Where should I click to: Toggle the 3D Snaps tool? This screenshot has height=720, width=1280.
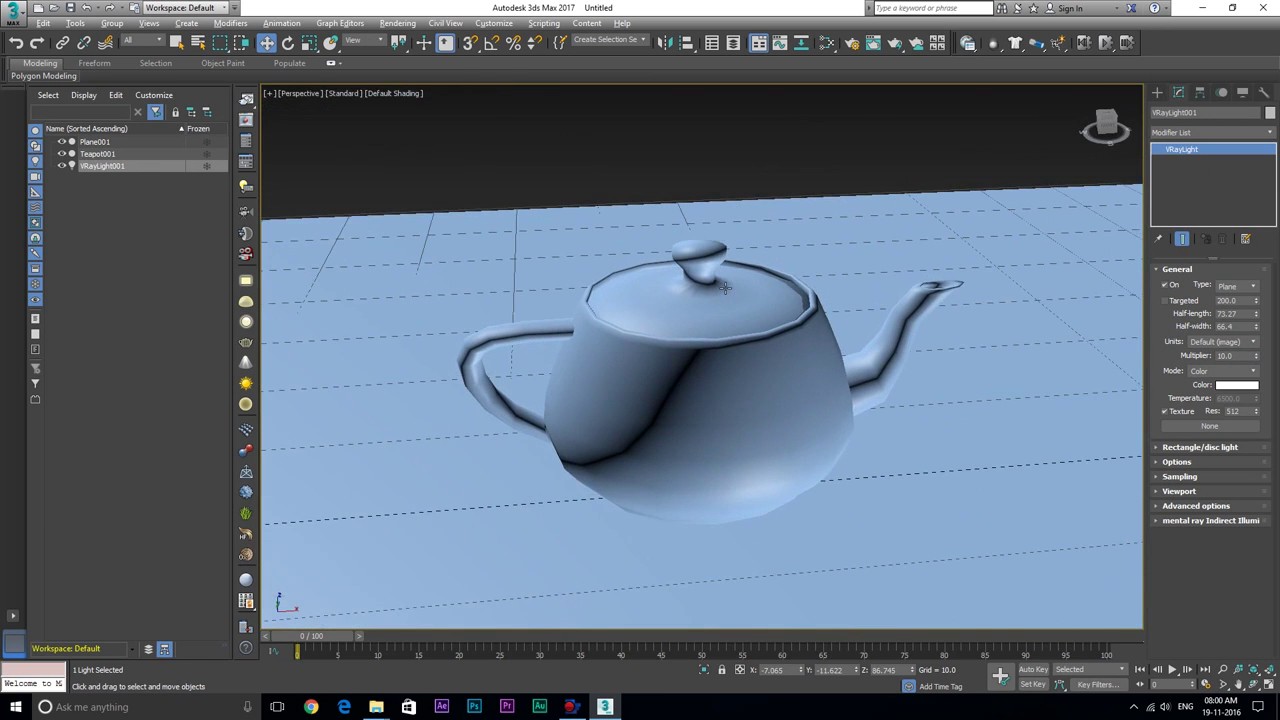click(470, 43)
